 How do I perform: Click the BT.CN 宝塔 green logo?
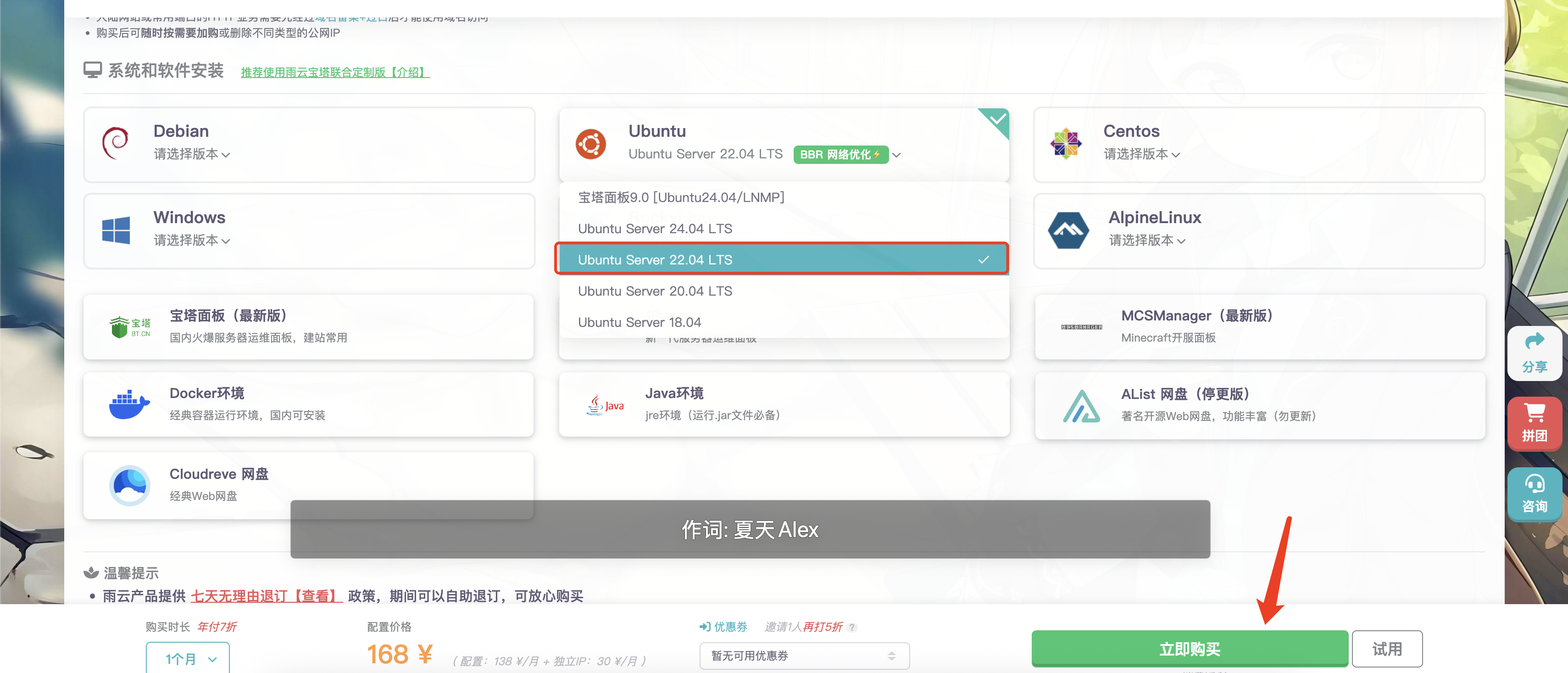[130, 327]
